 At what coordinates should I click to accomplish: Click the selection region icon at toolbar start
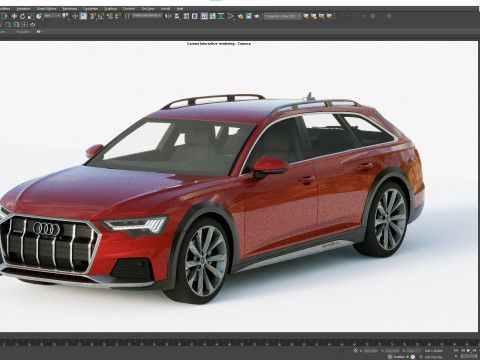[5, 16]
